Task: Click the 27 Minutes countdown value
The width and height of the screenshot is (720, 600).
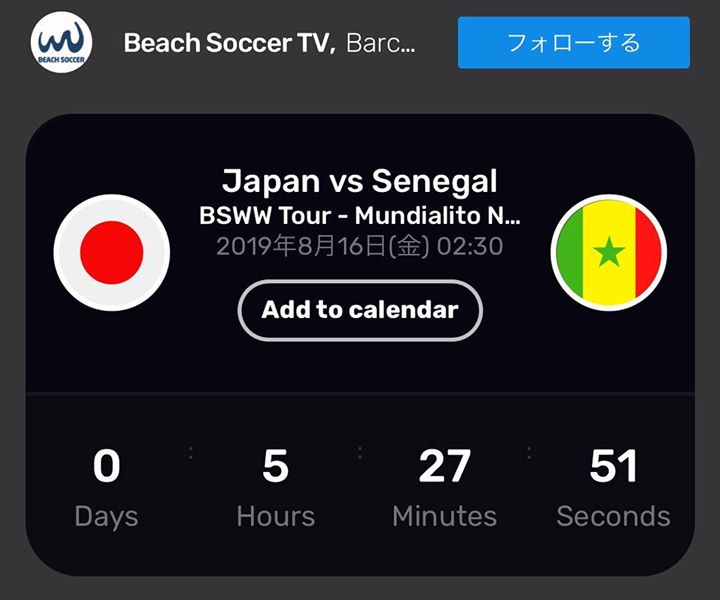Action: tap(444, 466)
